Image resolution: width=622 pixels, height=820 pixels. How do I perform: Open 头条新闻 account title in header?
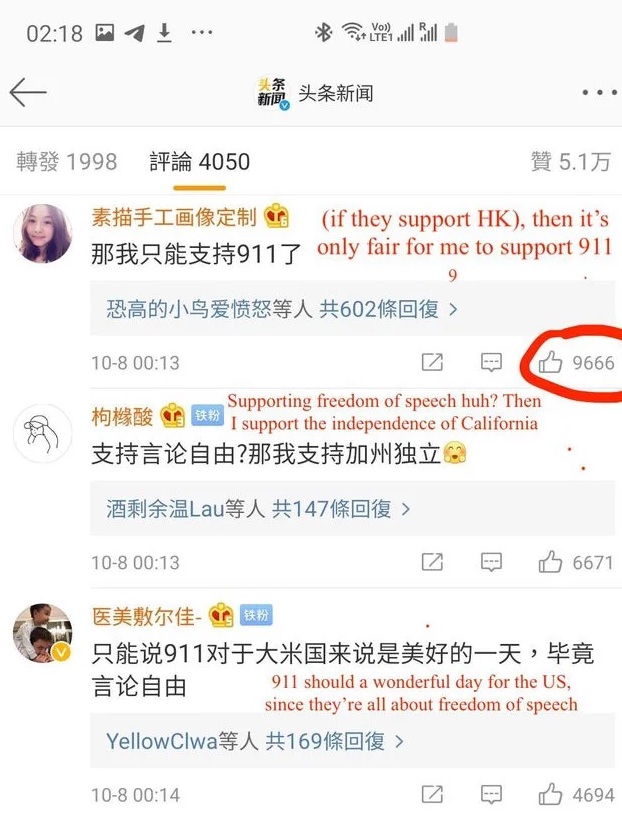pyautogui.click(x=336, y=93)
